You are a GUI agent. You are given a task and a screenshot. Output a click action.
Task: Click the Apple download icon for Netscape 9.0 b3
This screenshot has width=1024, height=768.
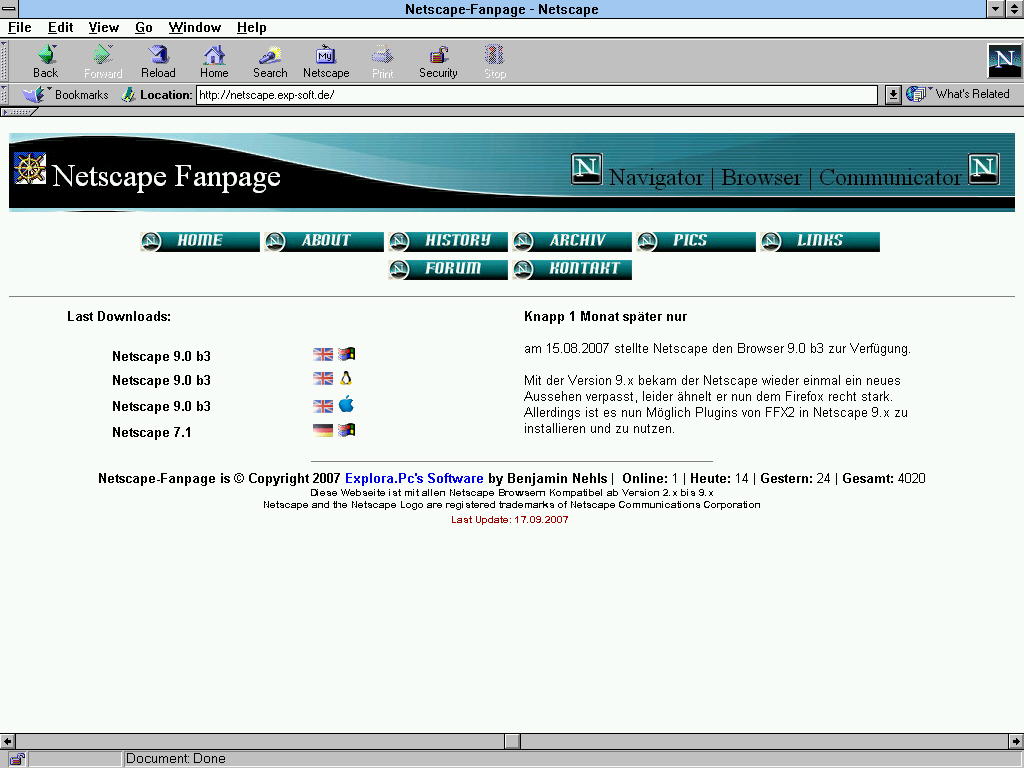click(346, 405)
